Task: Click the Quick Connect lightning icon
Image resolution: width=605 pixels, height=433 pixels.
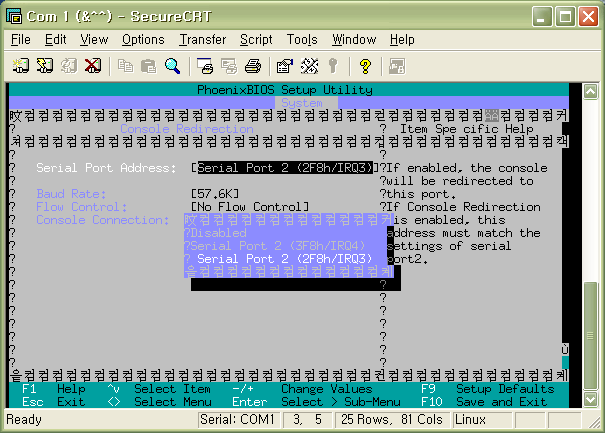Action: [45, 66]
